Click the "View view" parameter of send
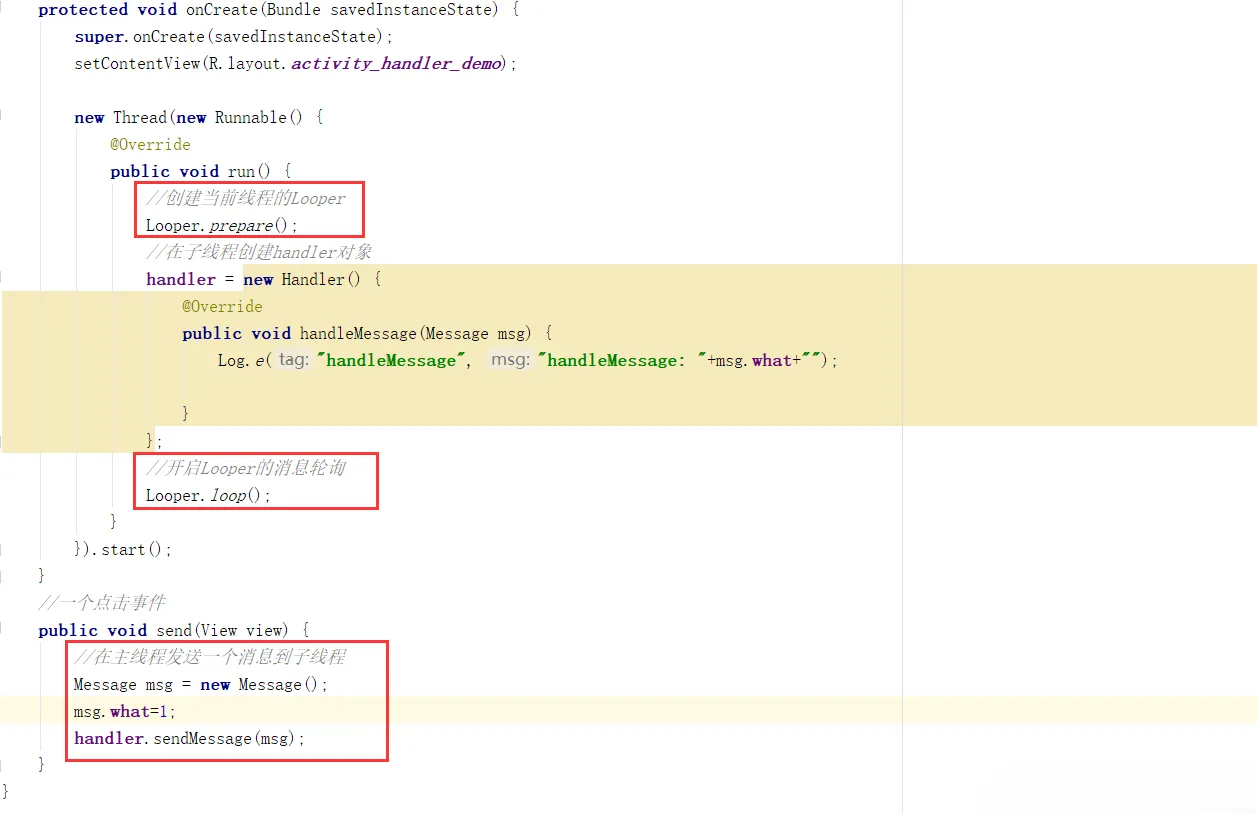The image size is (1257, 813). (x=243, y=630)
